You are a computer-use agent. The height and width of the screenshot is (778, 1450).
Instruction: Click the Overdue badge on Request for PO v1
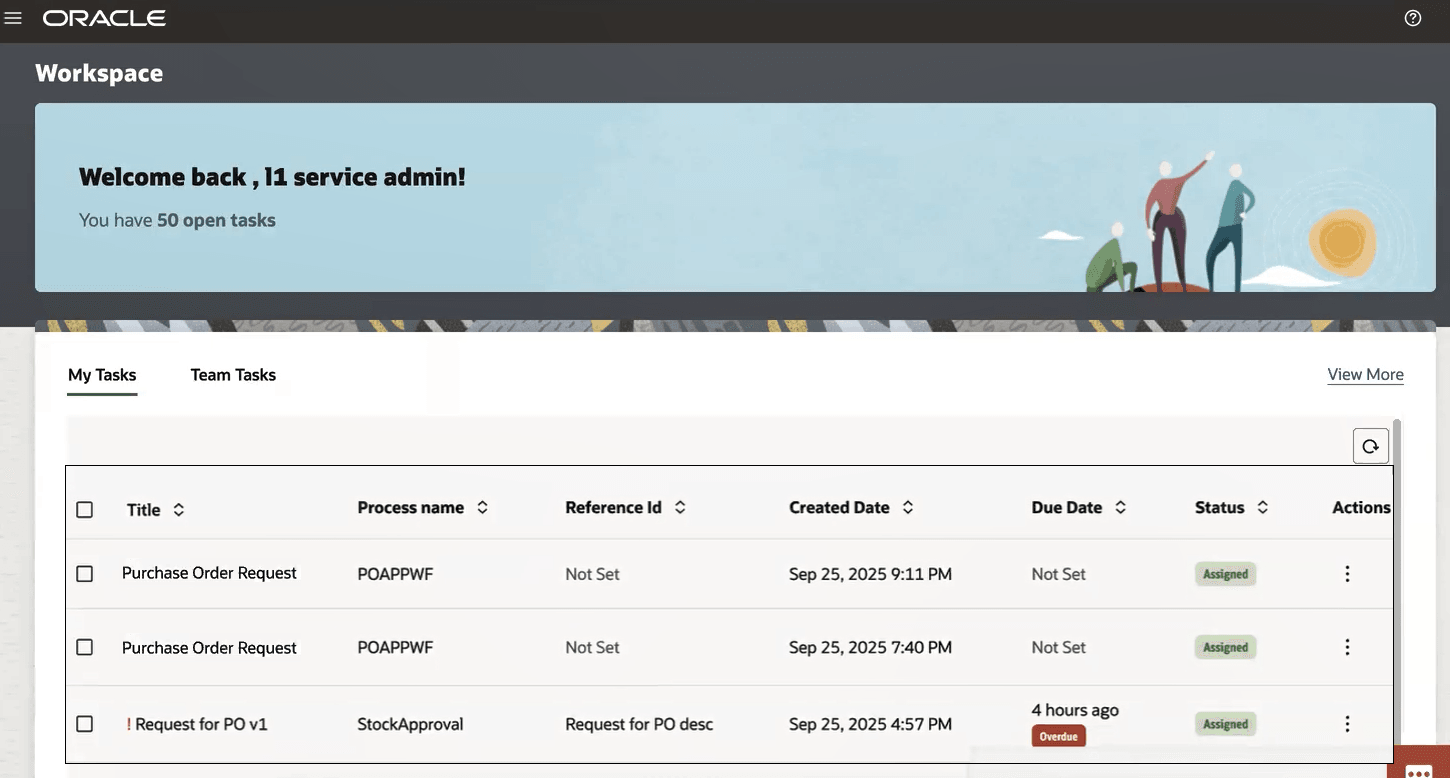1058,733
